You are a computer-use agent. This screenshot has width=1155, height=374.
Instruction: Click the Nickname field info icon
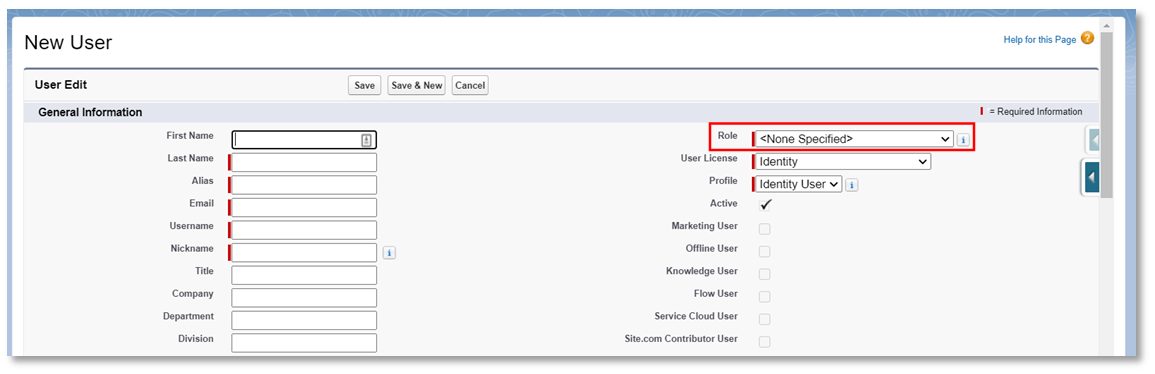pos(390,253)
